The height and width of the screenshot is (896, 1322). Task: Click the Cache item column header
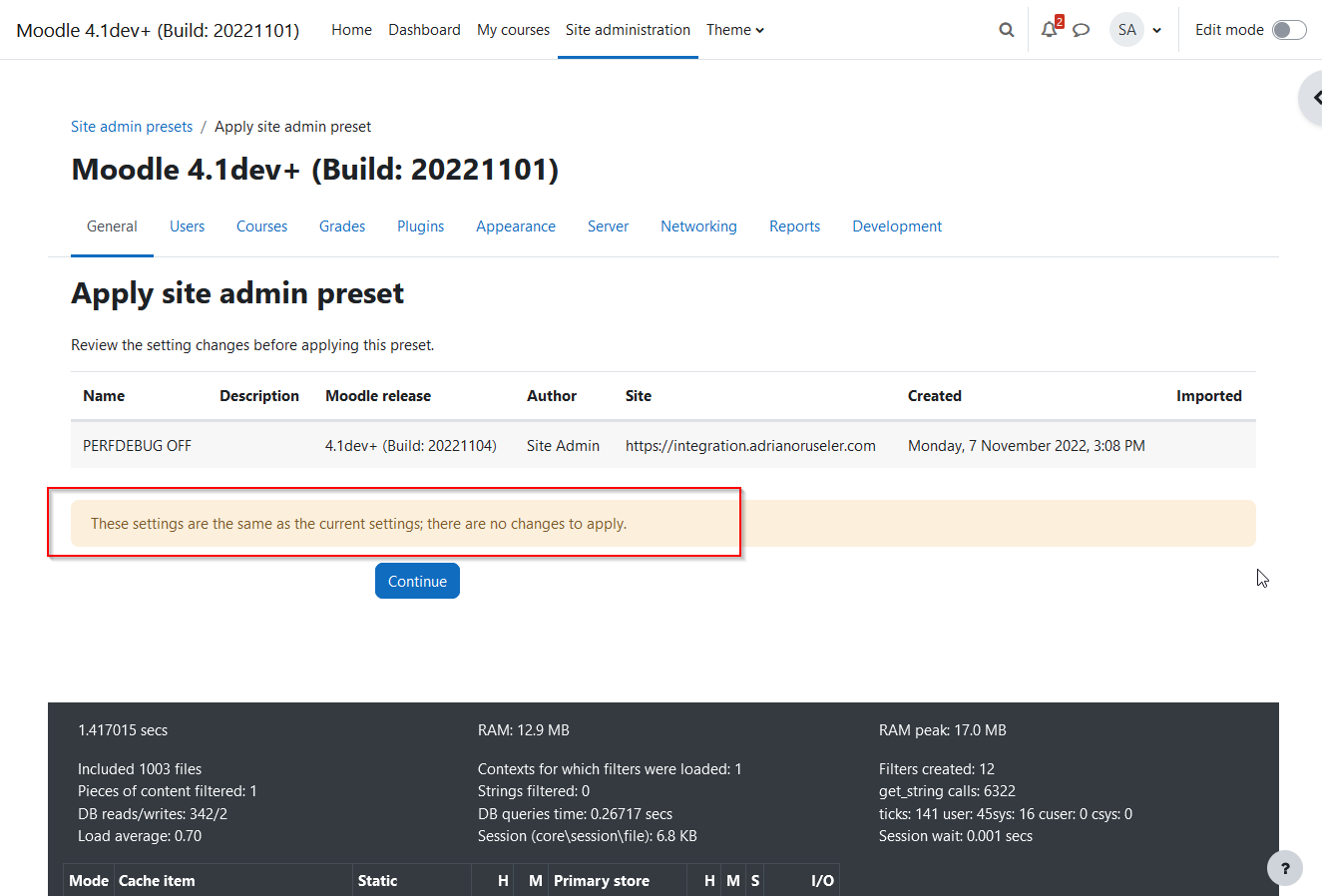tap(157, 881)
